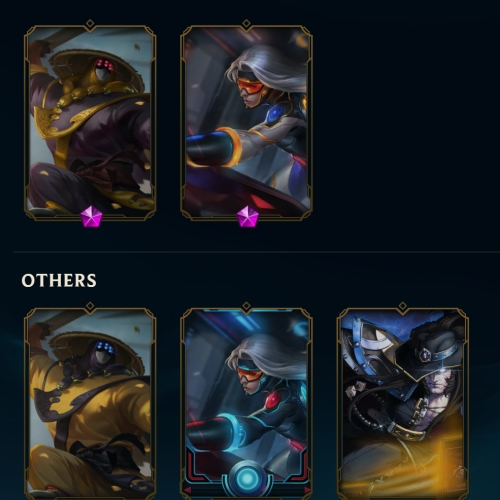
Task: Open the blue neon silver-haired goggles skin card
Action: click(246, 404)
